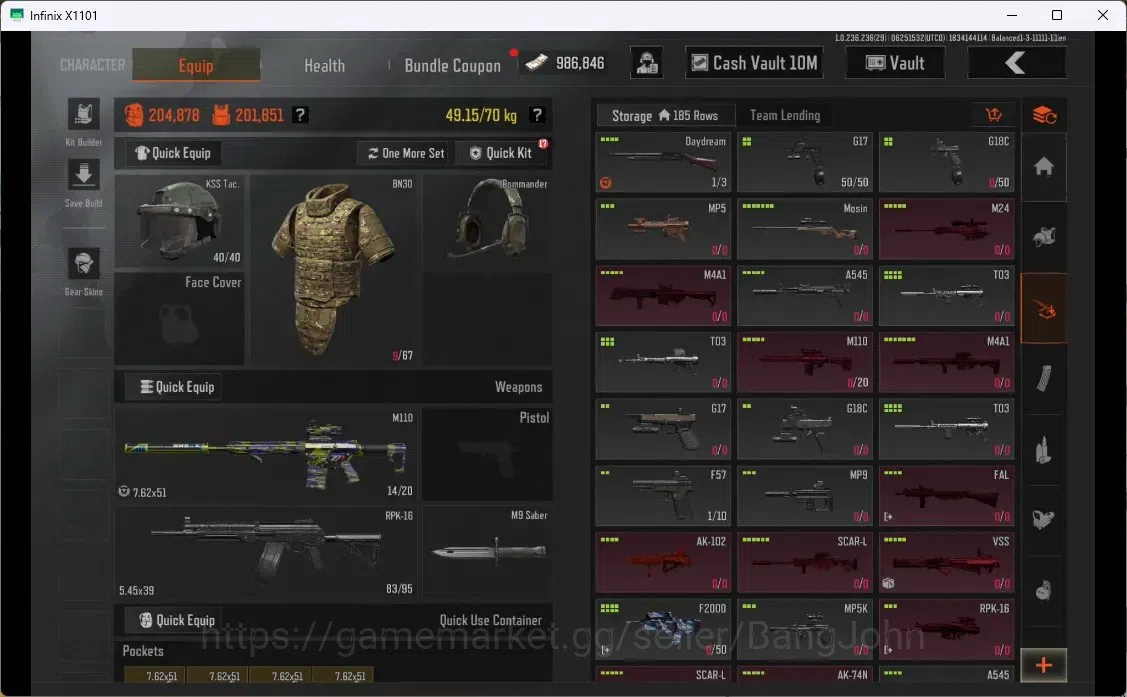Select the M110 with 0/20 in storage
The width and height of the screenshot is (1127, 697).
(x=804, y=362)
